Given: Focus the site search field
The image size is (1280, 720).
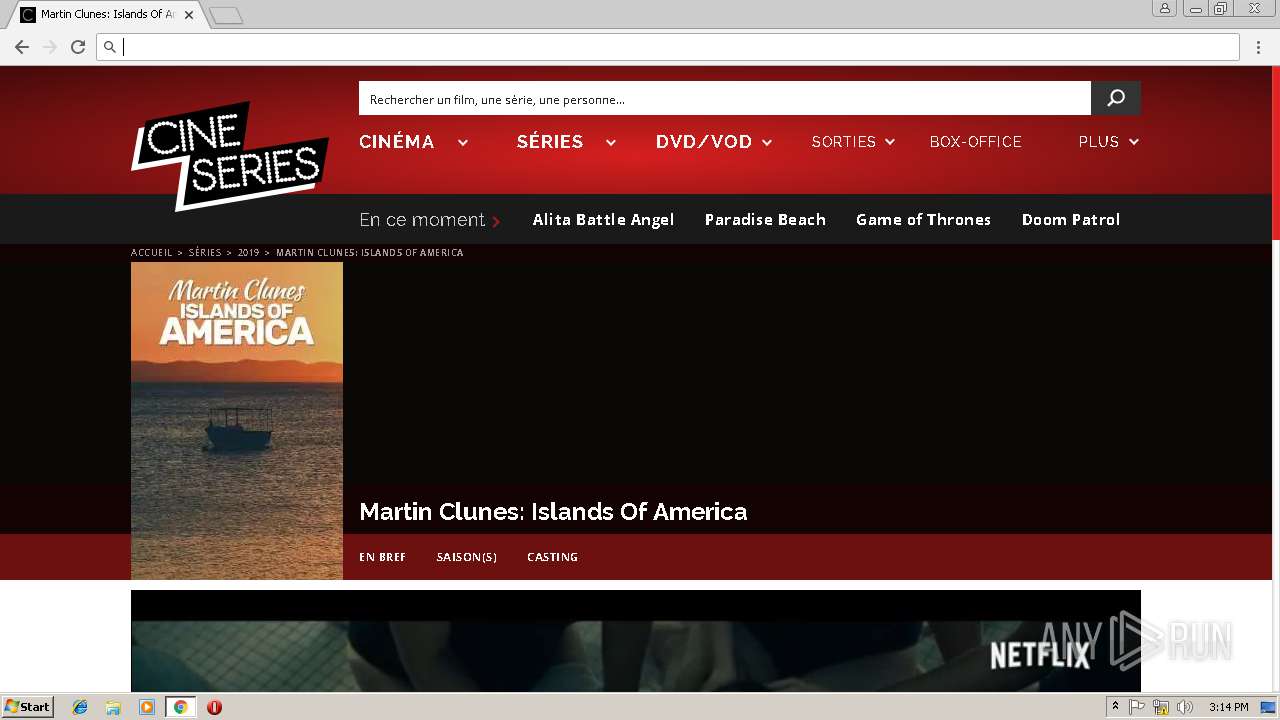Looking at the screenshot, I should [725, 98].
